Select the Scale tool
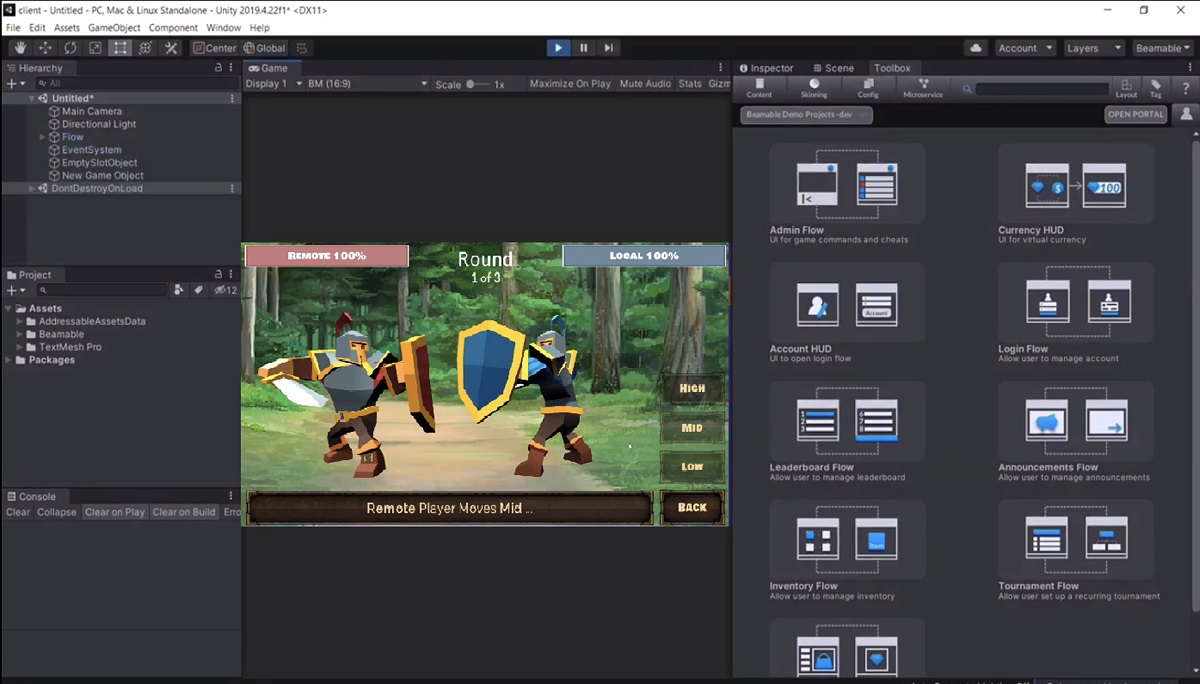1200x684 pixels. pyautogui.click(x=95, y=48)
